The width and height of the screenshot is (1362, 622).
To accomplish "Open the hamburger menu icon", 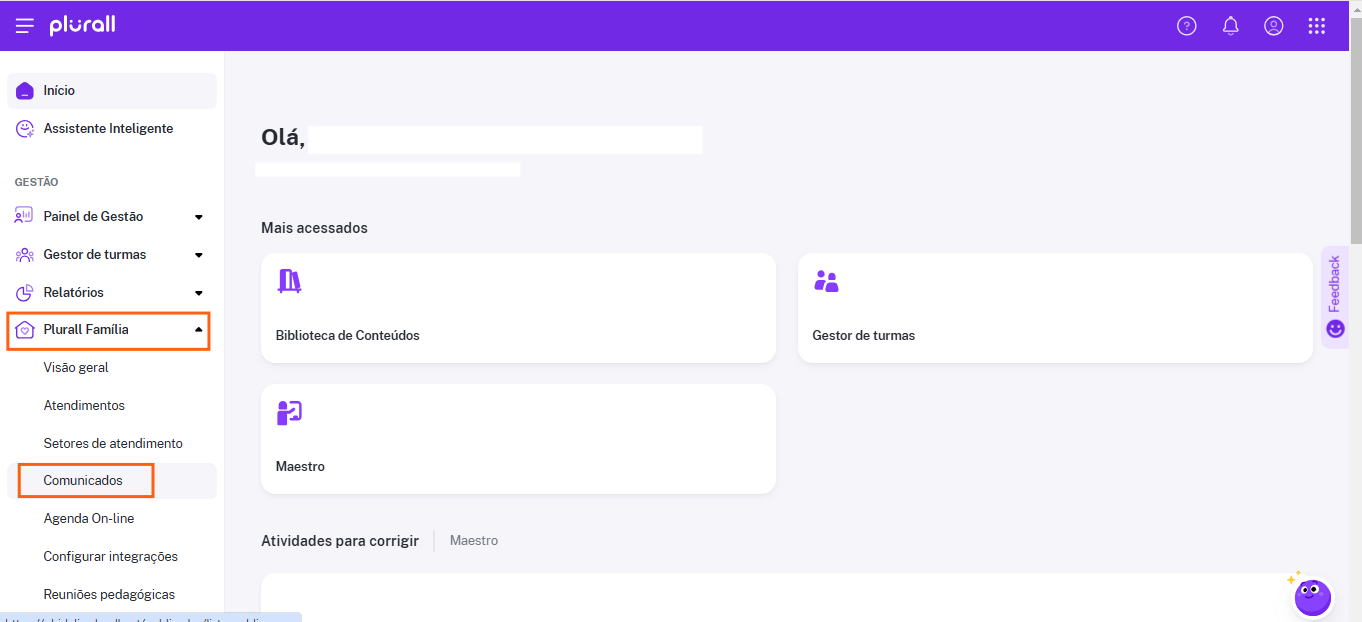I will click(x=25, y=26).
